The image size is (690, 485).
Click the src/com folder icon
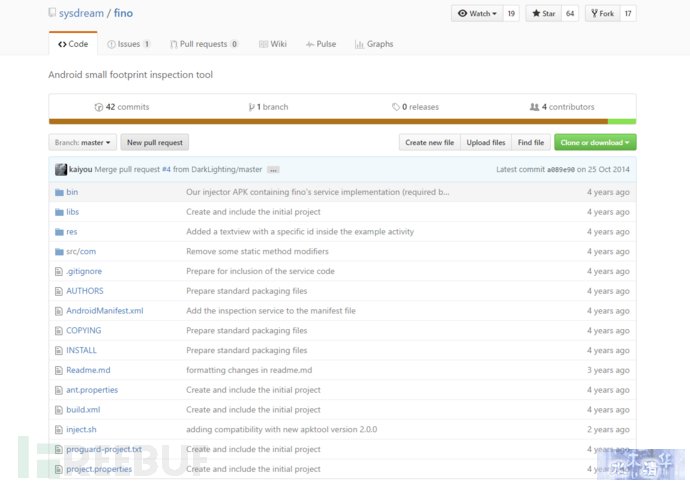point(59,252)
